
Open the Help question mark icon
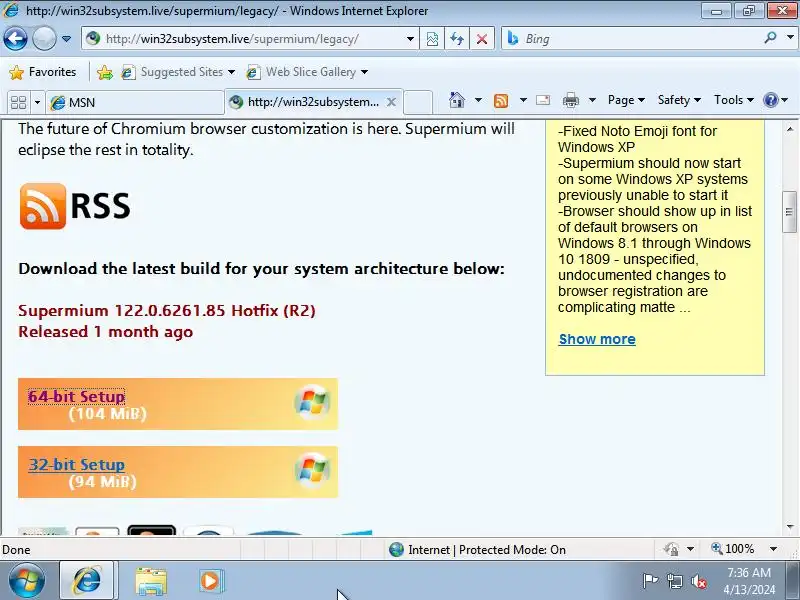point(770,100)
